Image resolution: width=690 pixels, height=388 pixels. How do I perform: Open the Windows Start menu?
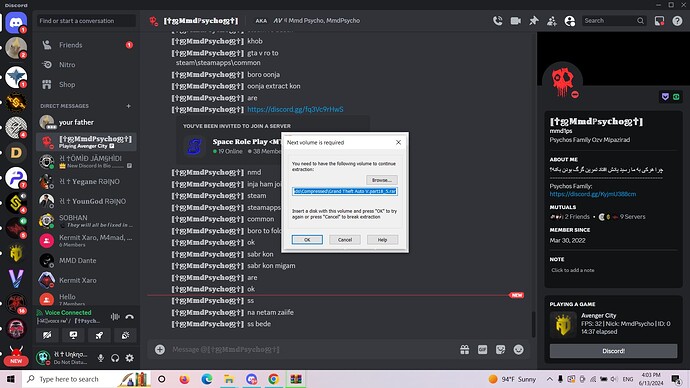coord(11,379)
